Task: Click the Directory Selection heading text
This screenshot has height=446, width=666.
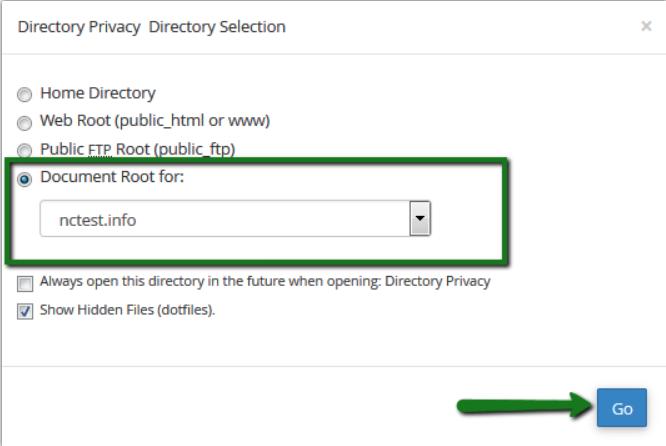Action: tap(217, 27)
